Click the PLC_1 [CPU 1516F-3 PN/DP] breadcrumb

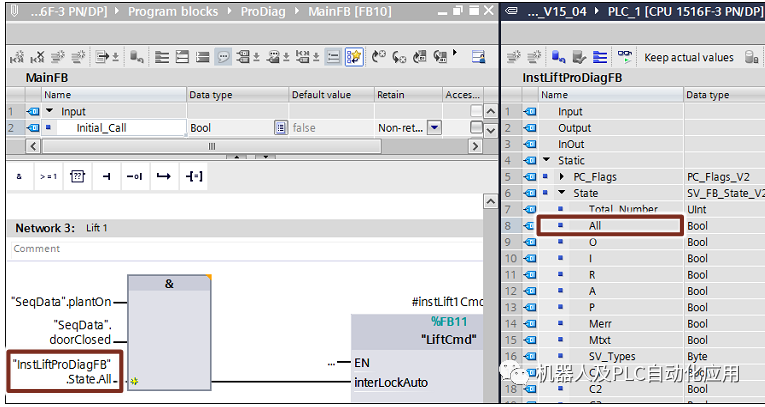pyautogui.click(x=684, y=11)
